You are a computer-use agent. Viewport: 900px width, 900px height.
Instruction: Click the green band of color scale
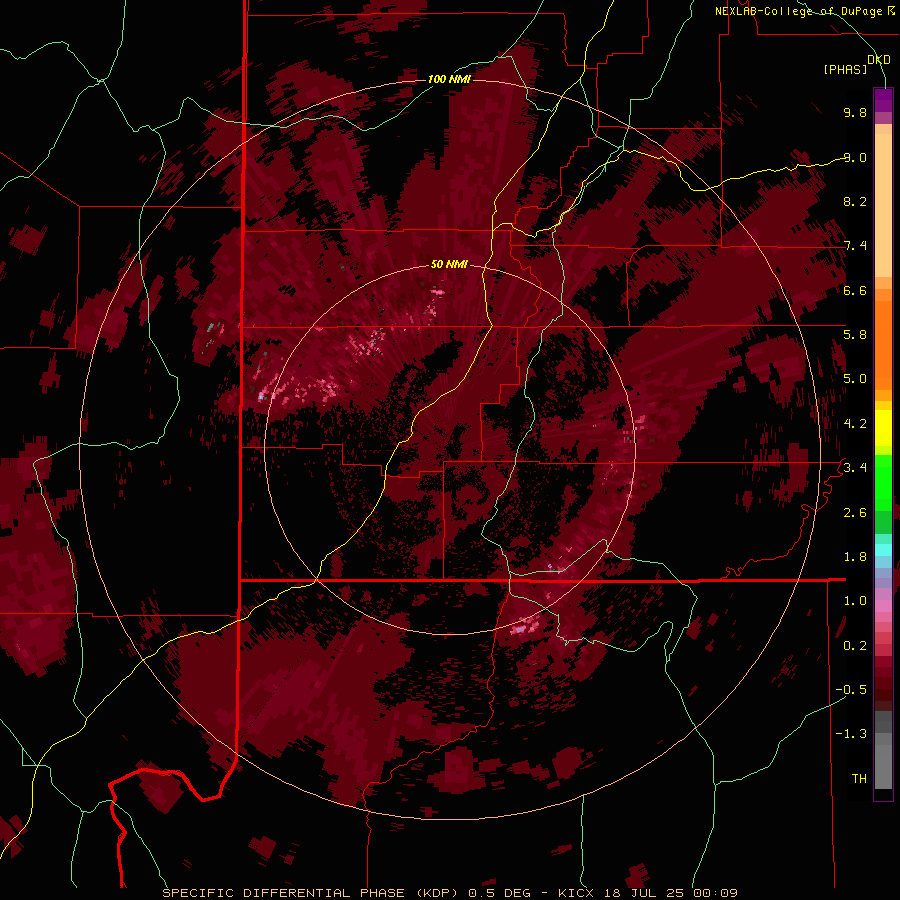[x=883, y=482]
